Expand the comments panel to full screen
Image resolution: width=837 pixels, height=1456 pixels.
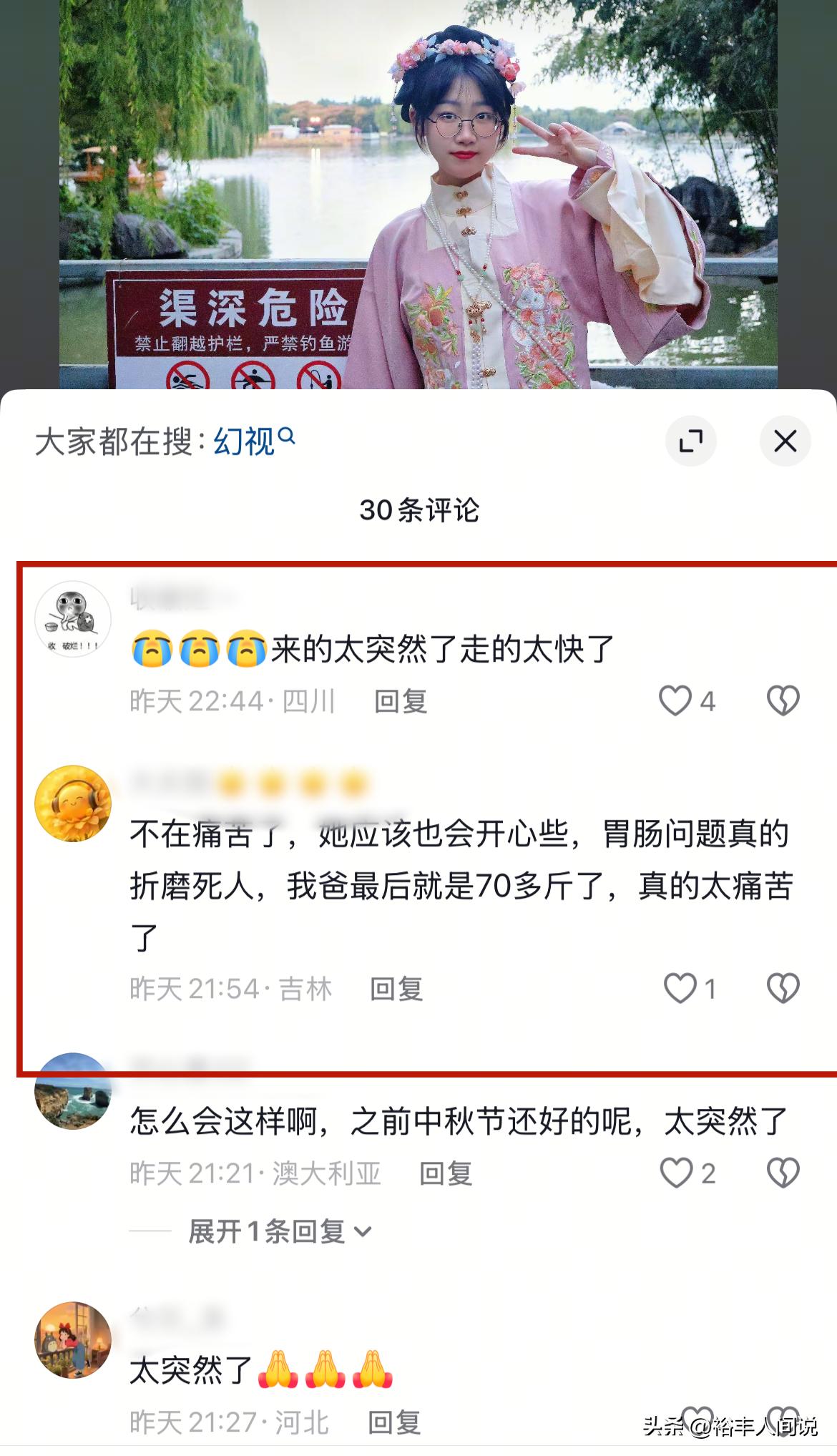click(x=690, y=441)
